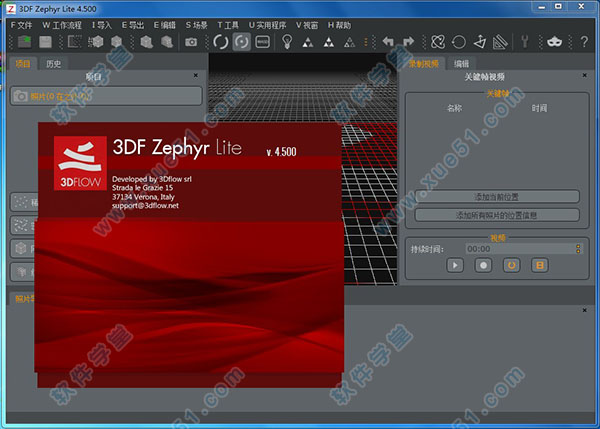The image size is (600, 429).
Task: Click the wireframe triangles display icon
Action: pos(349,42)
